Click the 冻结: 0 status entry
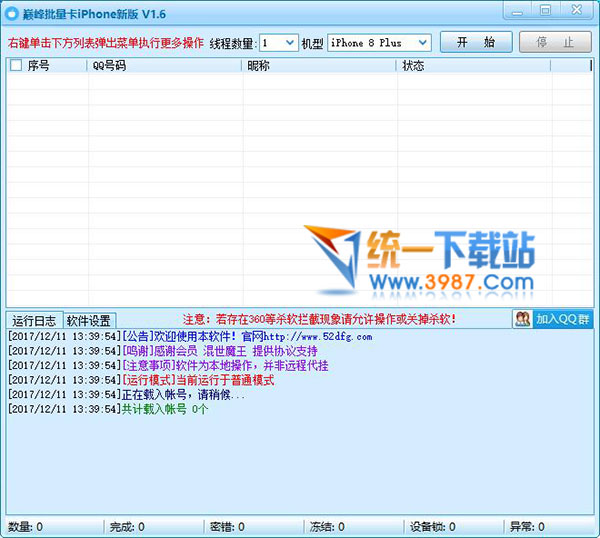 coord(327,527)
